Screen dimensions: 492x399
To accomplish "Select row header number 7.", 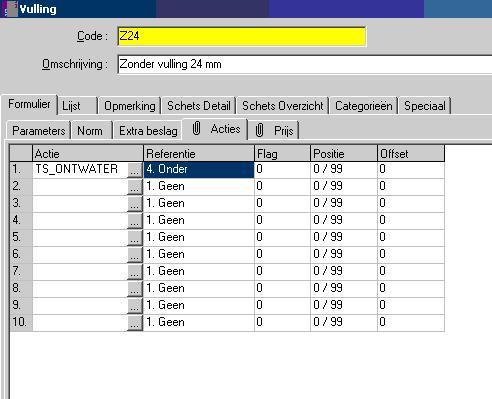I will click(x=21, y=272).
